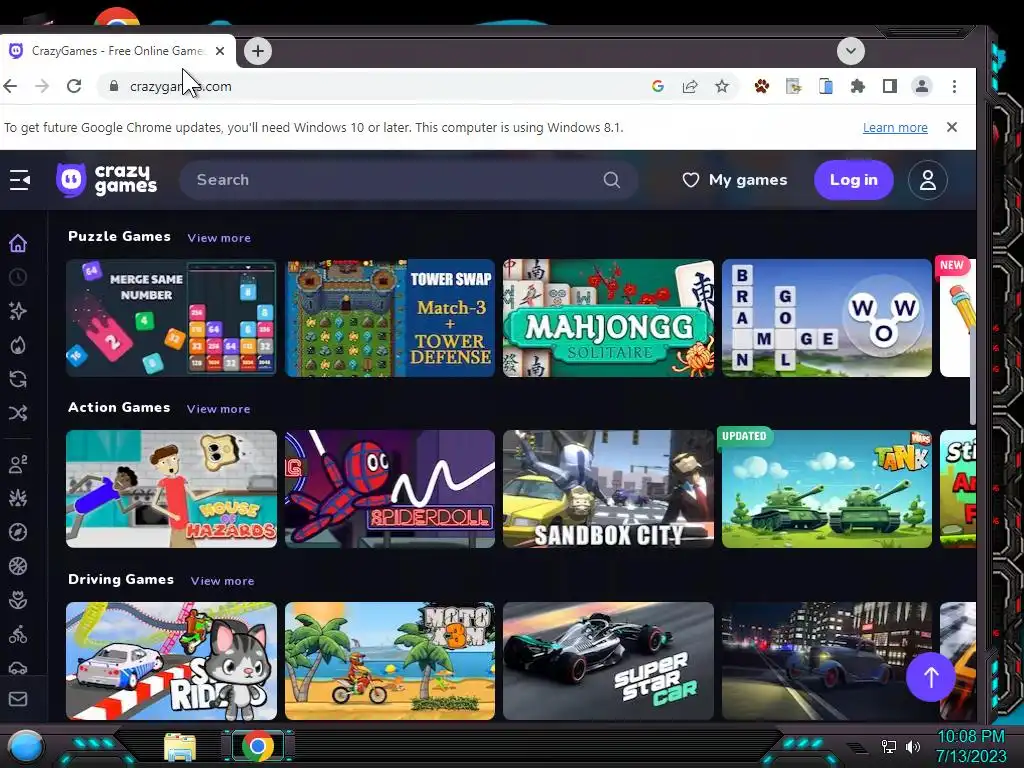This screenshot has width=1024, height=768.
Task: Open the network tray icon
Action: pos(888,746)
